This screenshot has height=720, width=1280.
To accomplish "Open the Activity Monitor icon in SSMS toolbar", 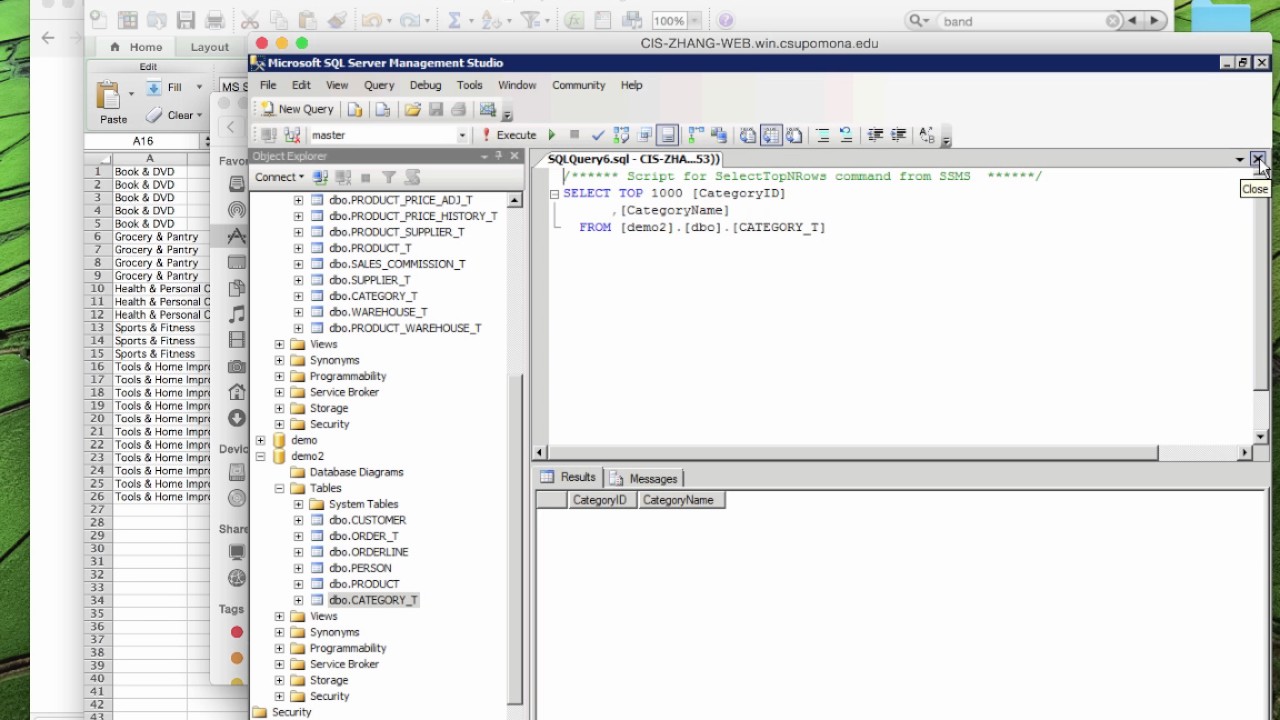I will [488, 110].
